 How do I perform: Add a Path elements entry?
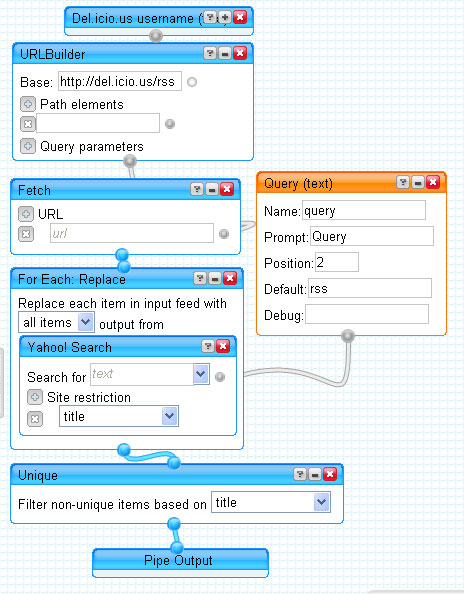[28, 104]
